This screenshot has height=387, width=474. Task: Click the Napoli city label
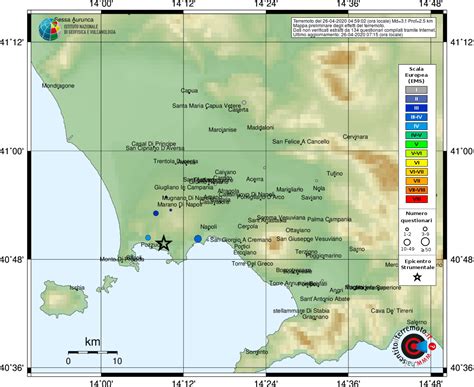point(208,227)
